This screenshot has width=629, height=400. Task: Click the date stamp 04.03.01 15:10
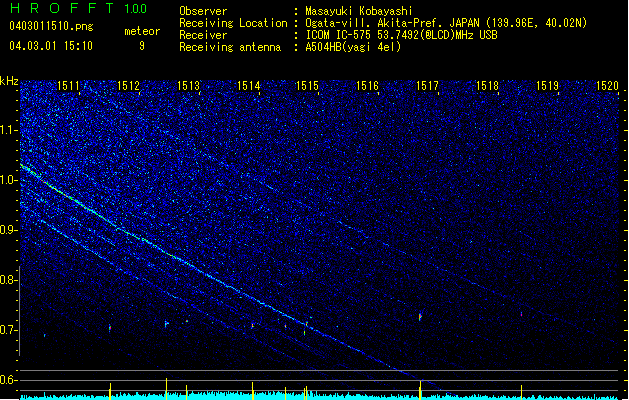51,46
